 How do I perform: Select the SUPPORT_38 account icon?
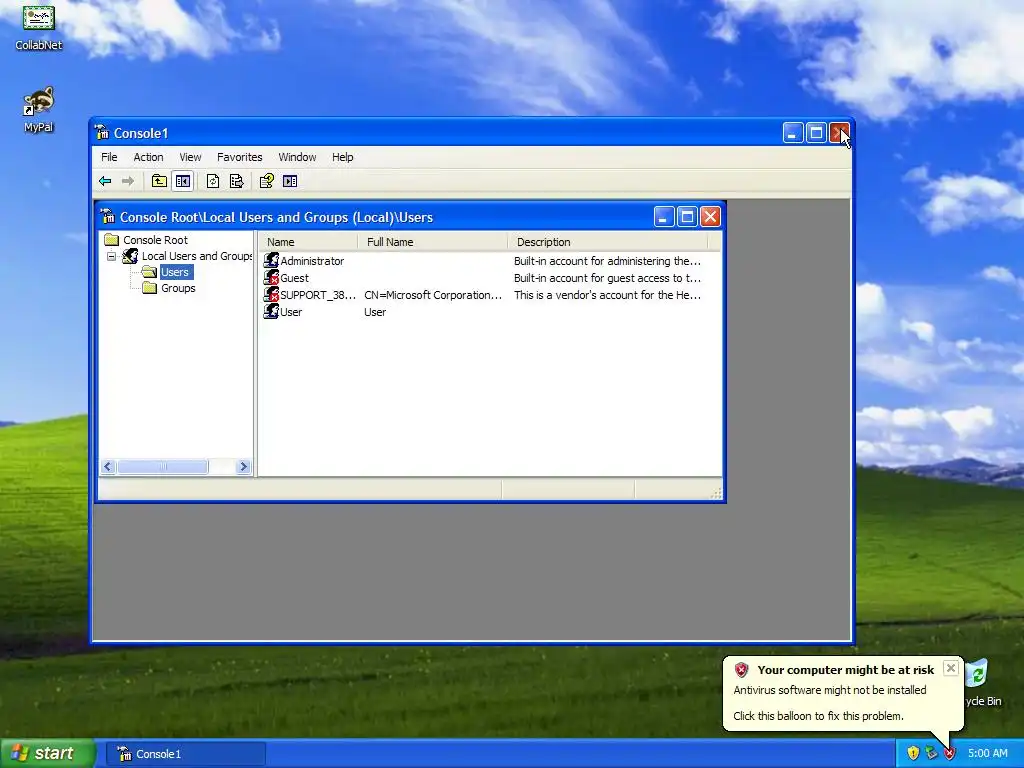pos(271,295)
